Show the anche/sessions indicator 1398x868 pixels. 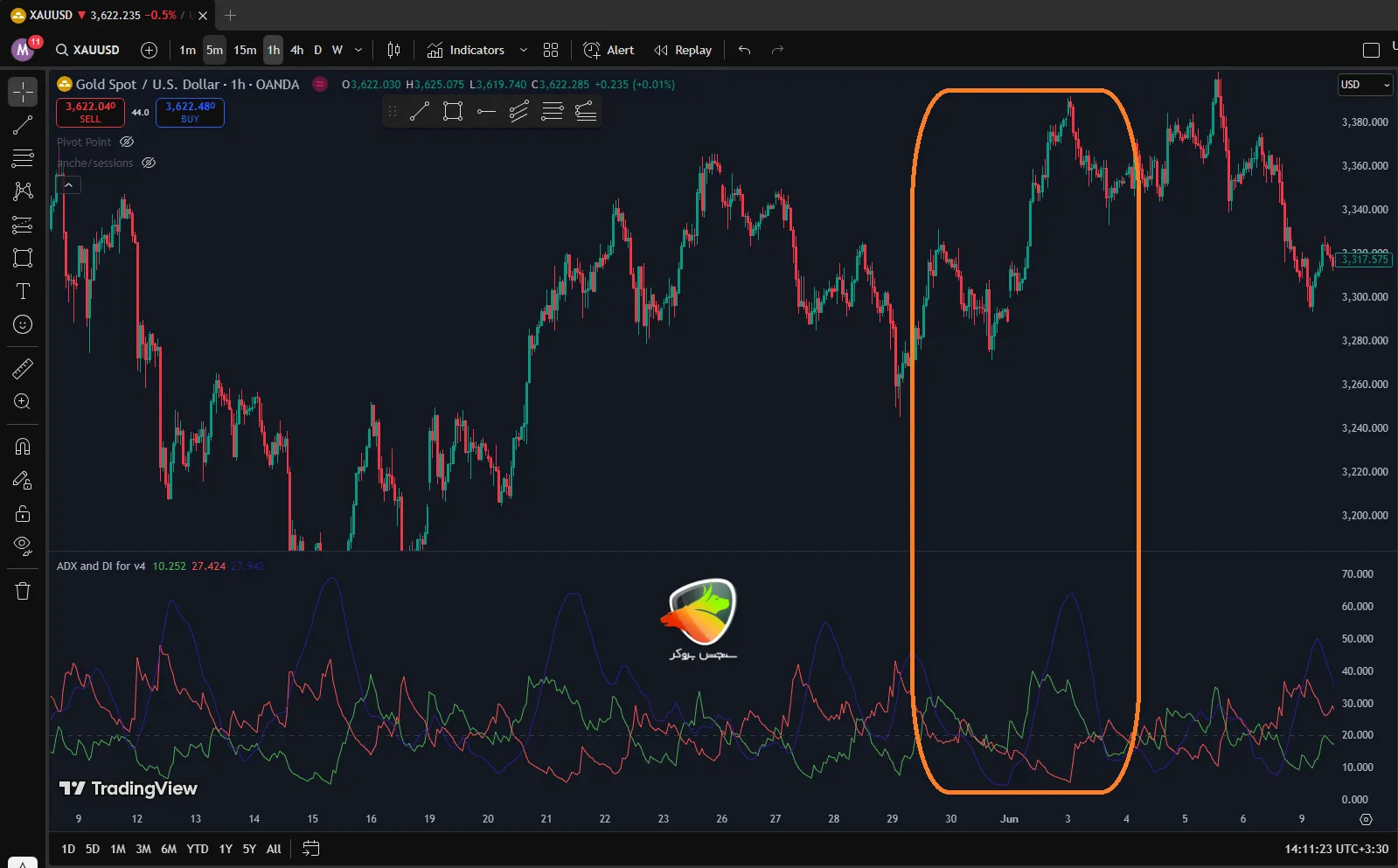point(149,163)
